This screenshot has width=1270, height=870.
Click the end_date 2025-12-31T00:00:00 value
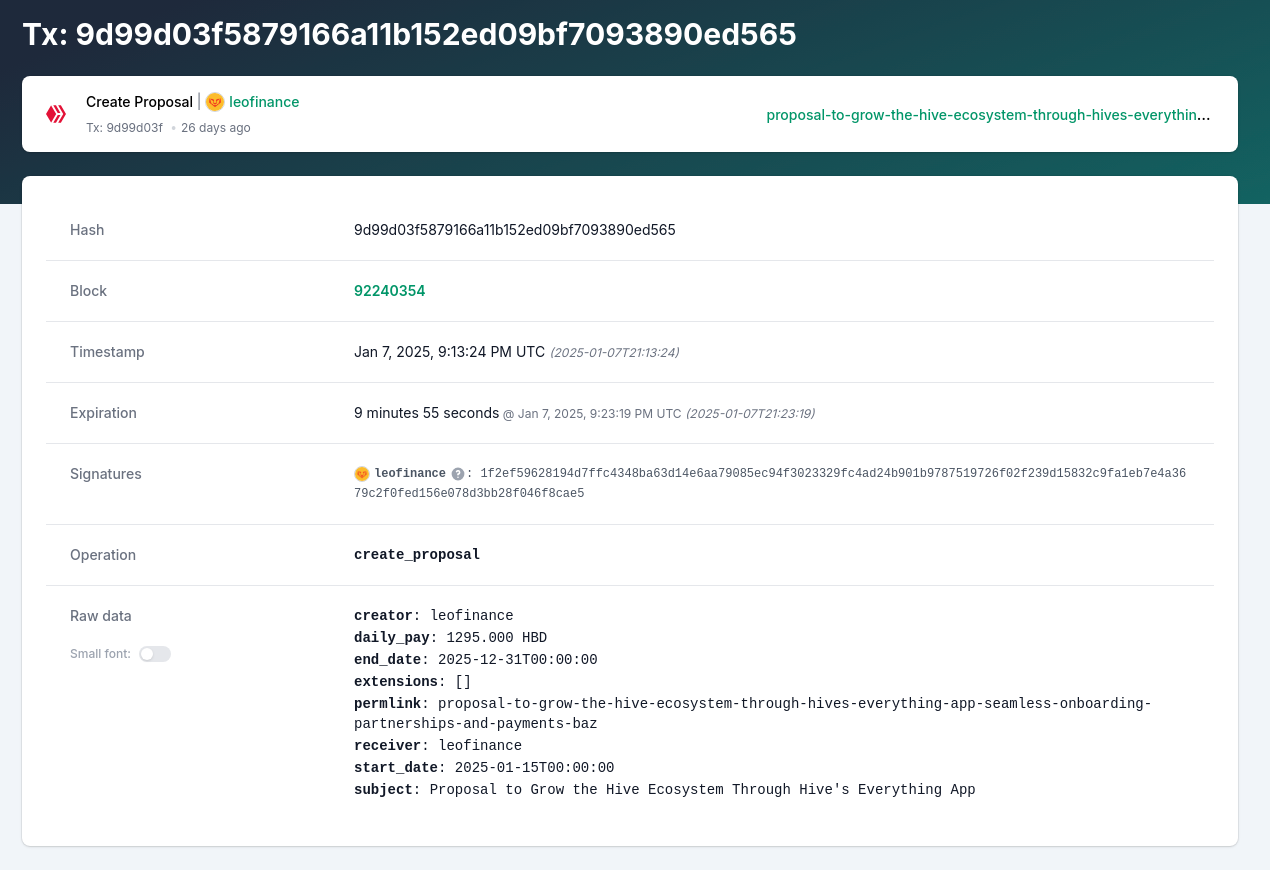tap(518, 660)
